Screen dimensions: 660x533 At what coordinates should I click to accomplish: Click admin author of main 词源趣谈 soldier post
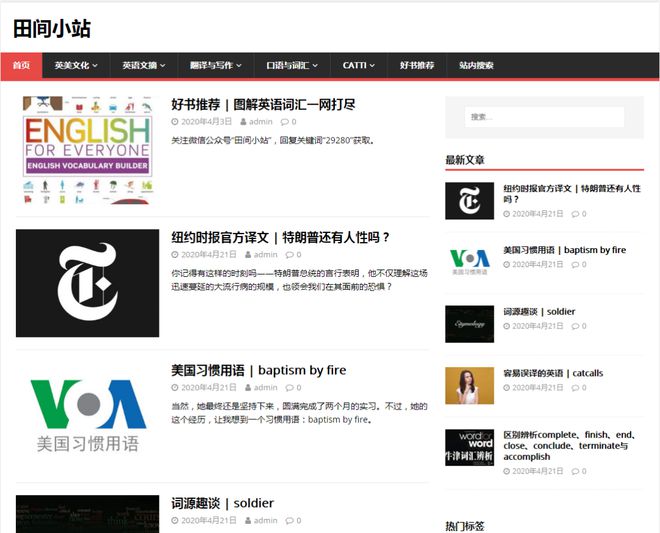(266, 520)
